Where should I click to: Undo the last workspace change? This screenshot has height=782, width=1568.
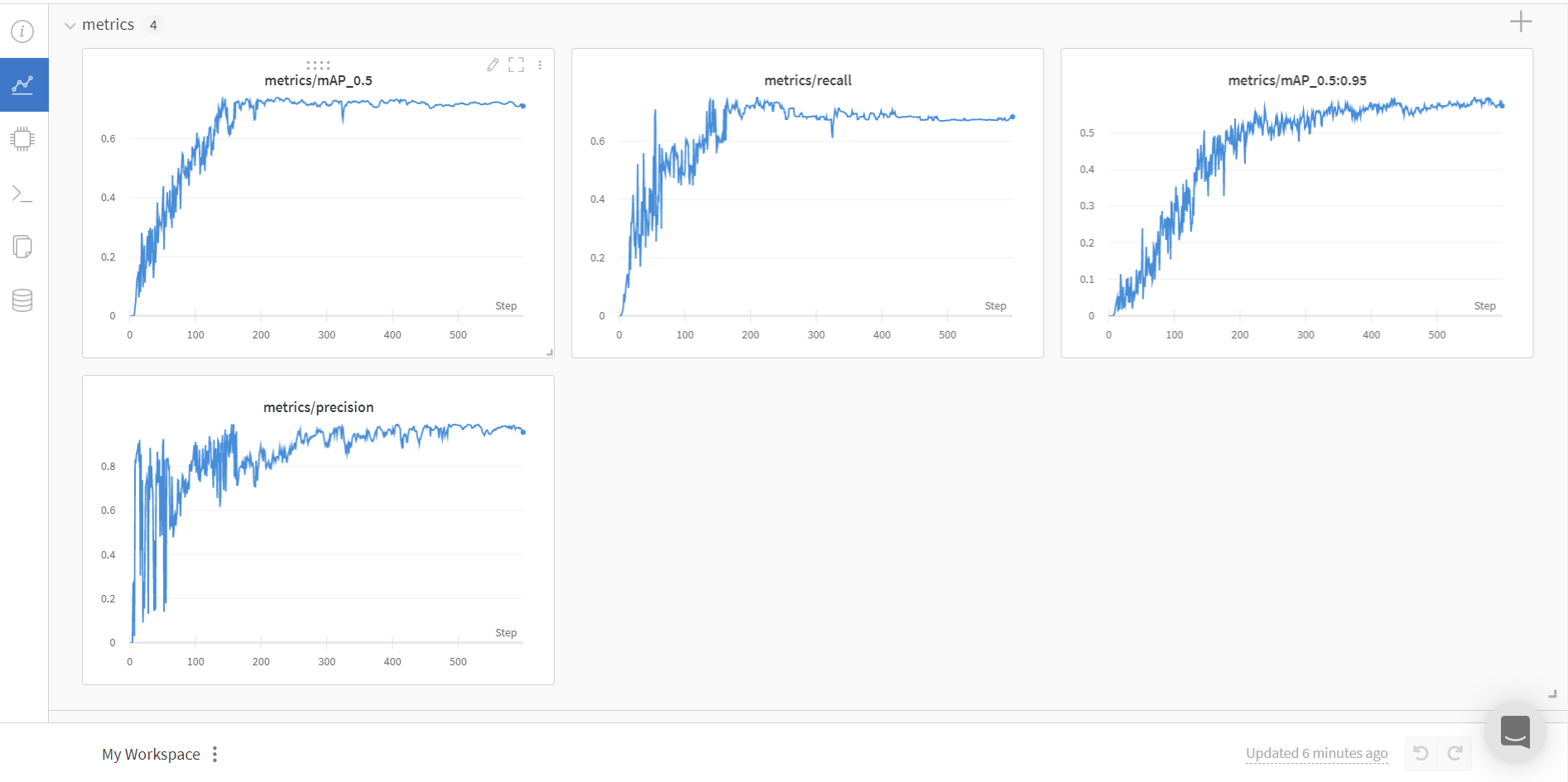[1421, 753]
